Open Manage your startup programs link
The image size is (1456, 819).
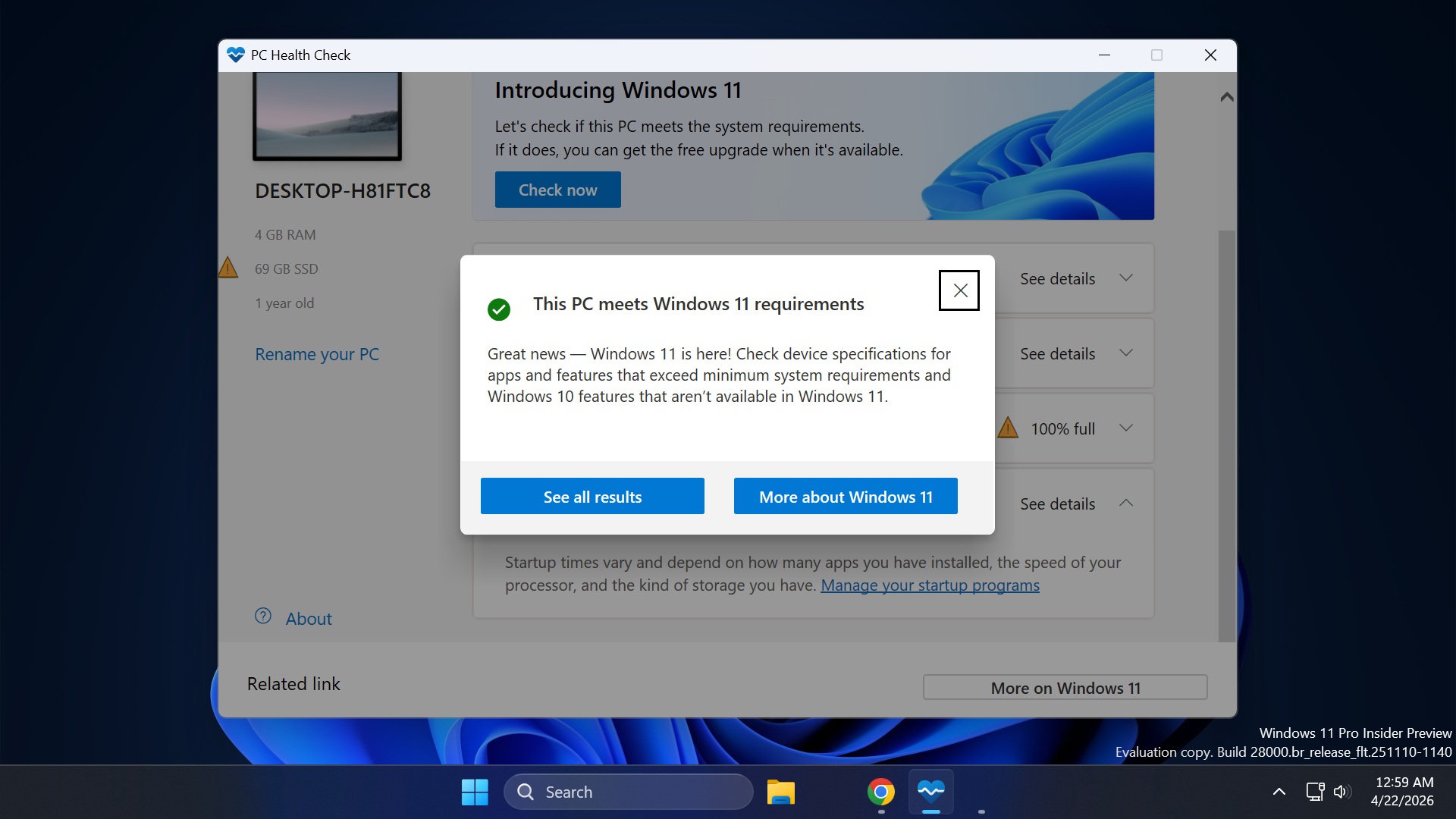(x=930, y=585)
